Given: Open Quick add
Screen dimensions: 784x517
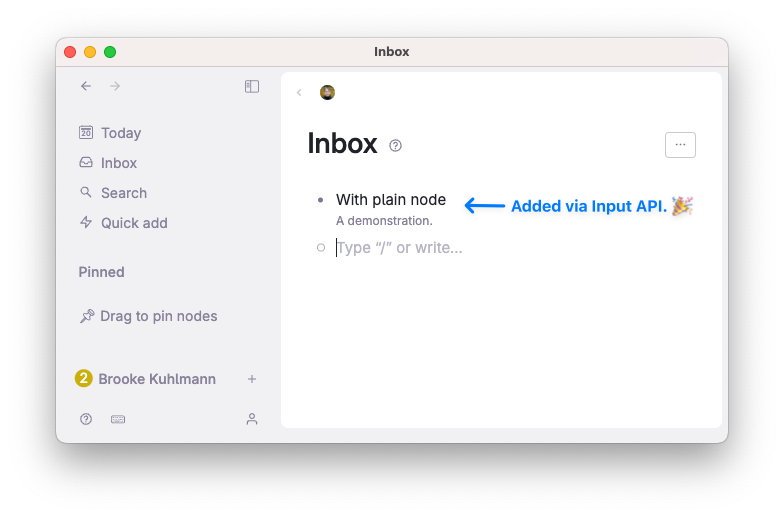Looking at the screenshot, I should (134, 223).
